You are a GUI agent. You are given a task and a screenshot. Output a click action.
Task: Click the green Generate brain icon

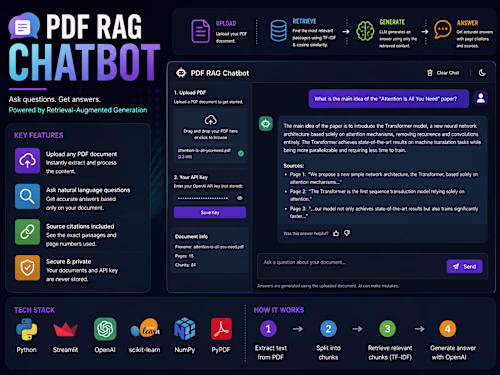[365, 31]
